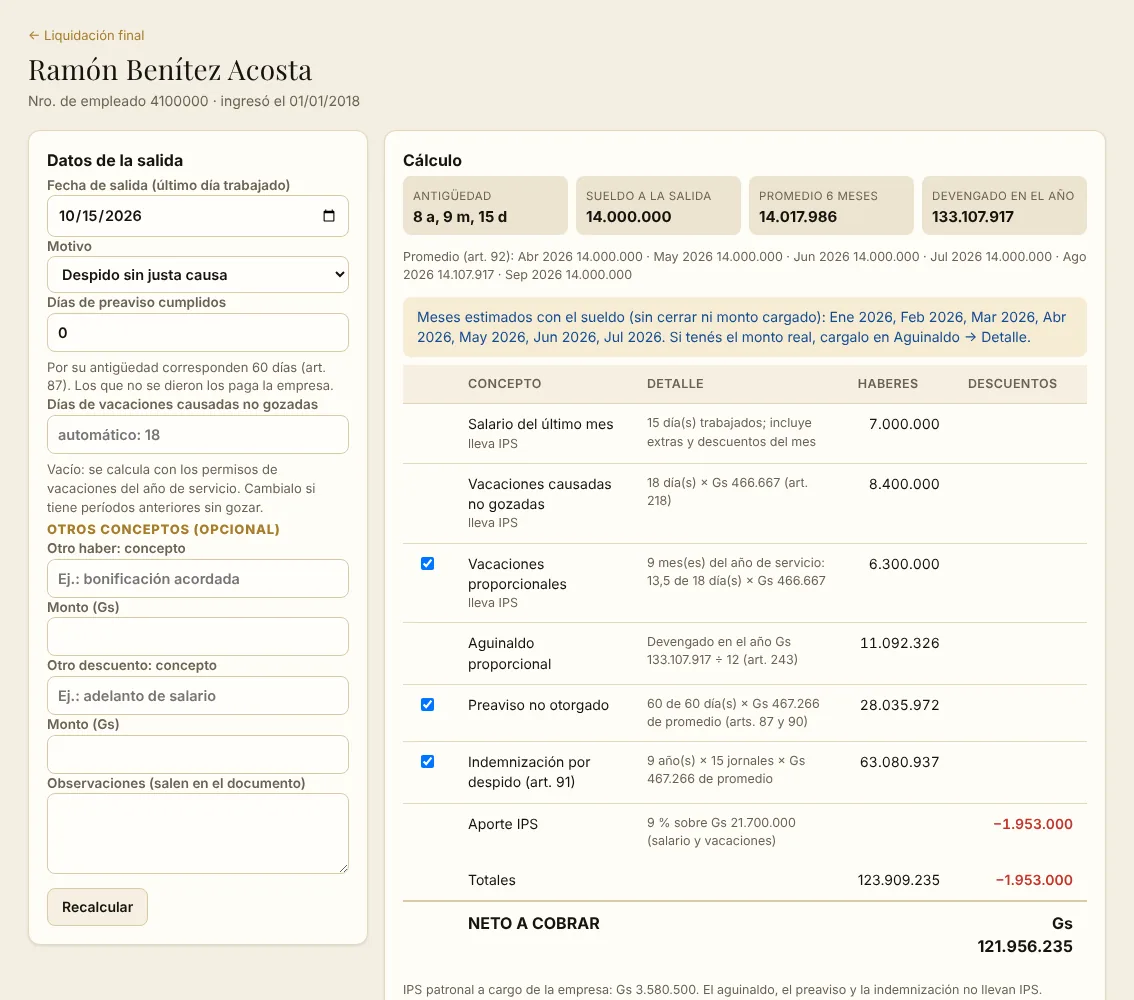Click the amount 8.400.000

pyautogui.click(x=904, y=484)
